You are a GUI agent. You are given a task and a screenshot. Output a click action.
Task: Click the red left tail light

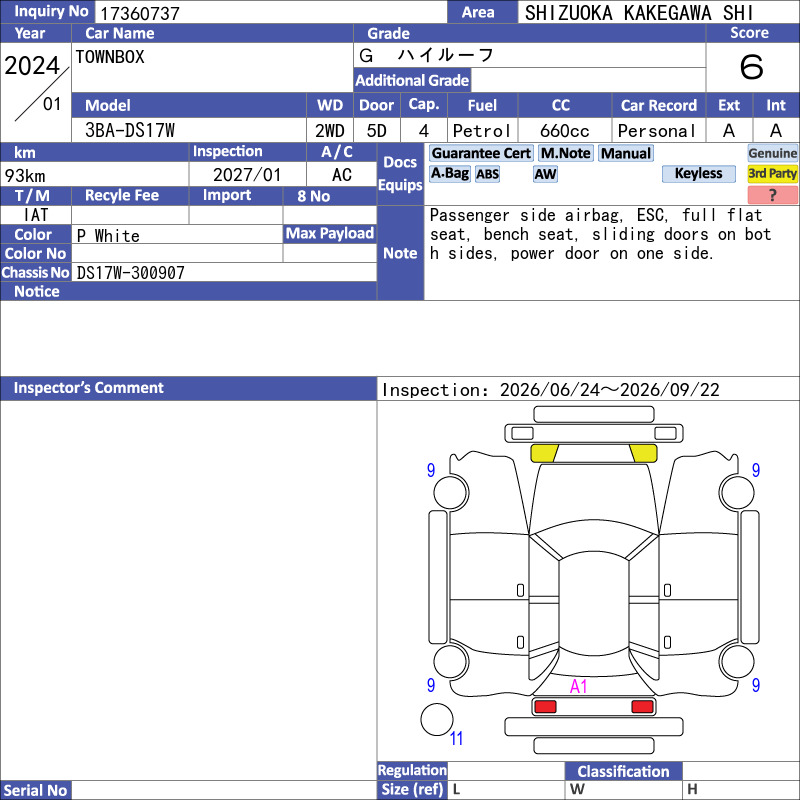click(545, 707)
